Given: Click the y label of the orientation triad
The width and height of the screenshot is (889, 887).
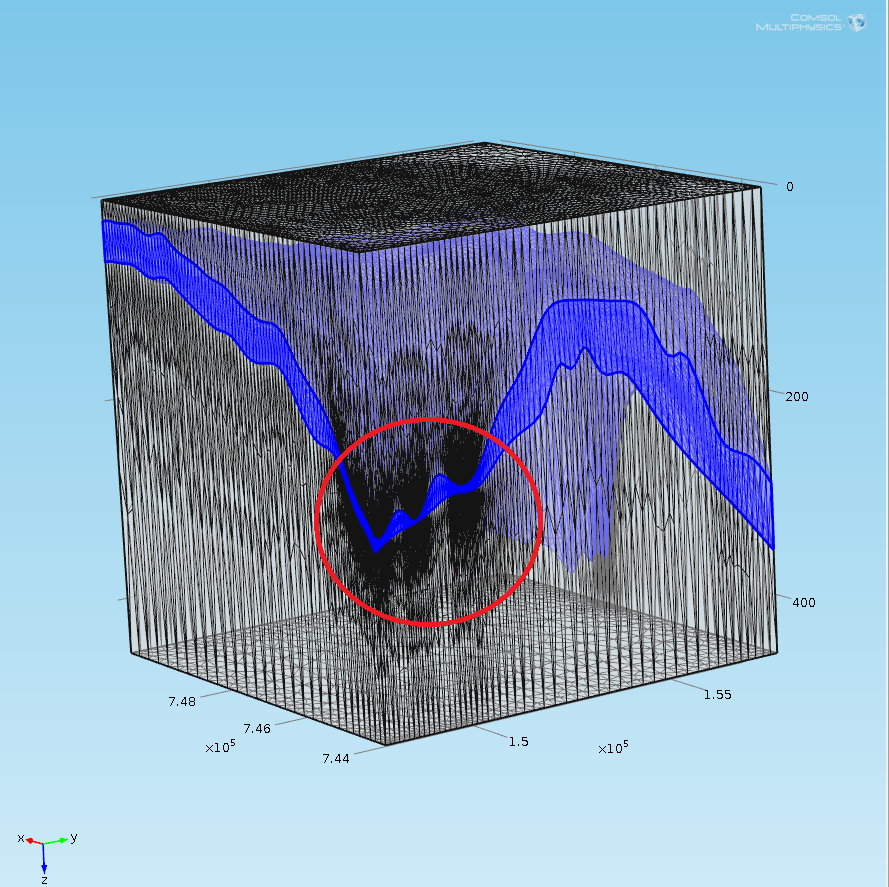Looking at the screenshot, I should [74, 837].
